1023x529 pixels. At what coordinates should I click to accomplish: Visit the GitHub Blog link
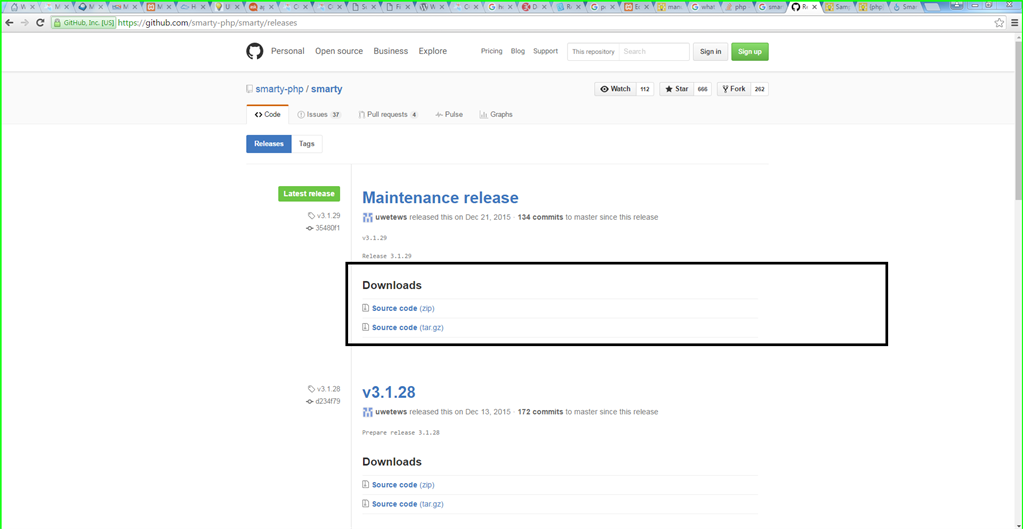tap(517, 51)
